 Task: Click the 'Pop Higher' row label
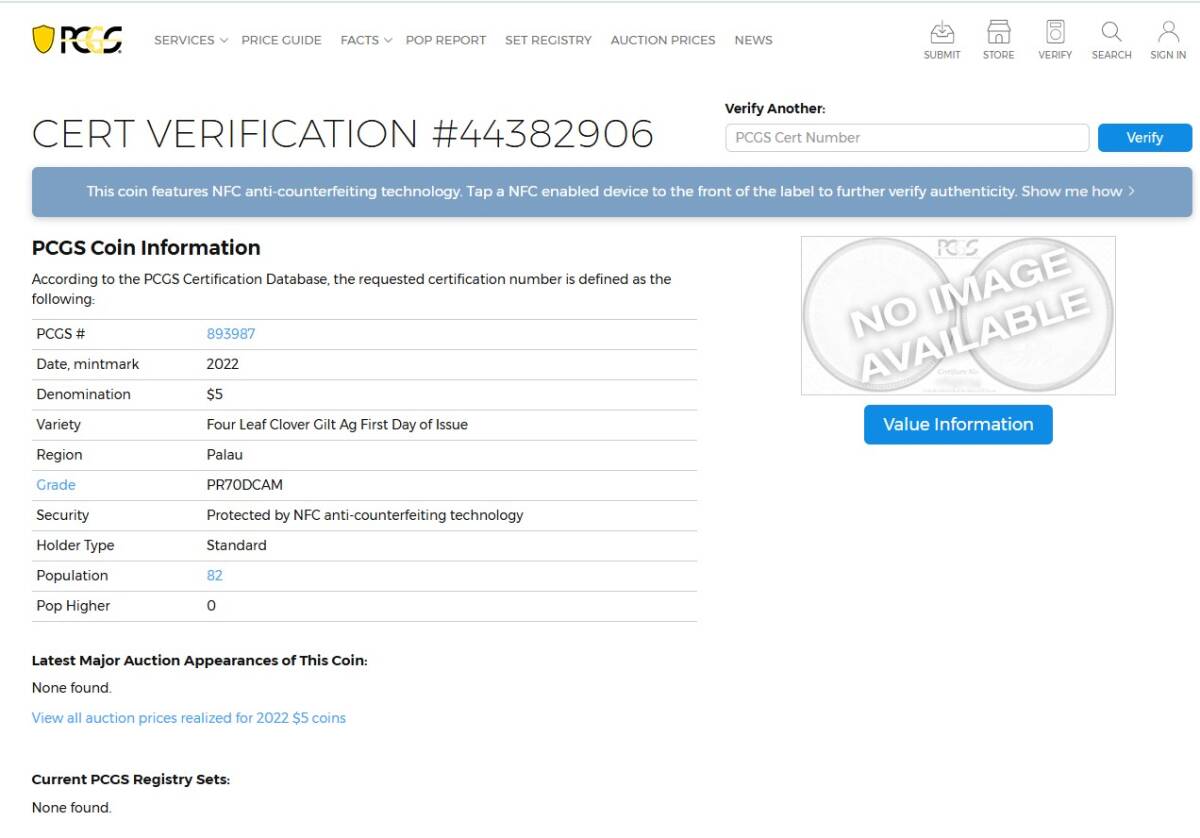tap(73, 606)
